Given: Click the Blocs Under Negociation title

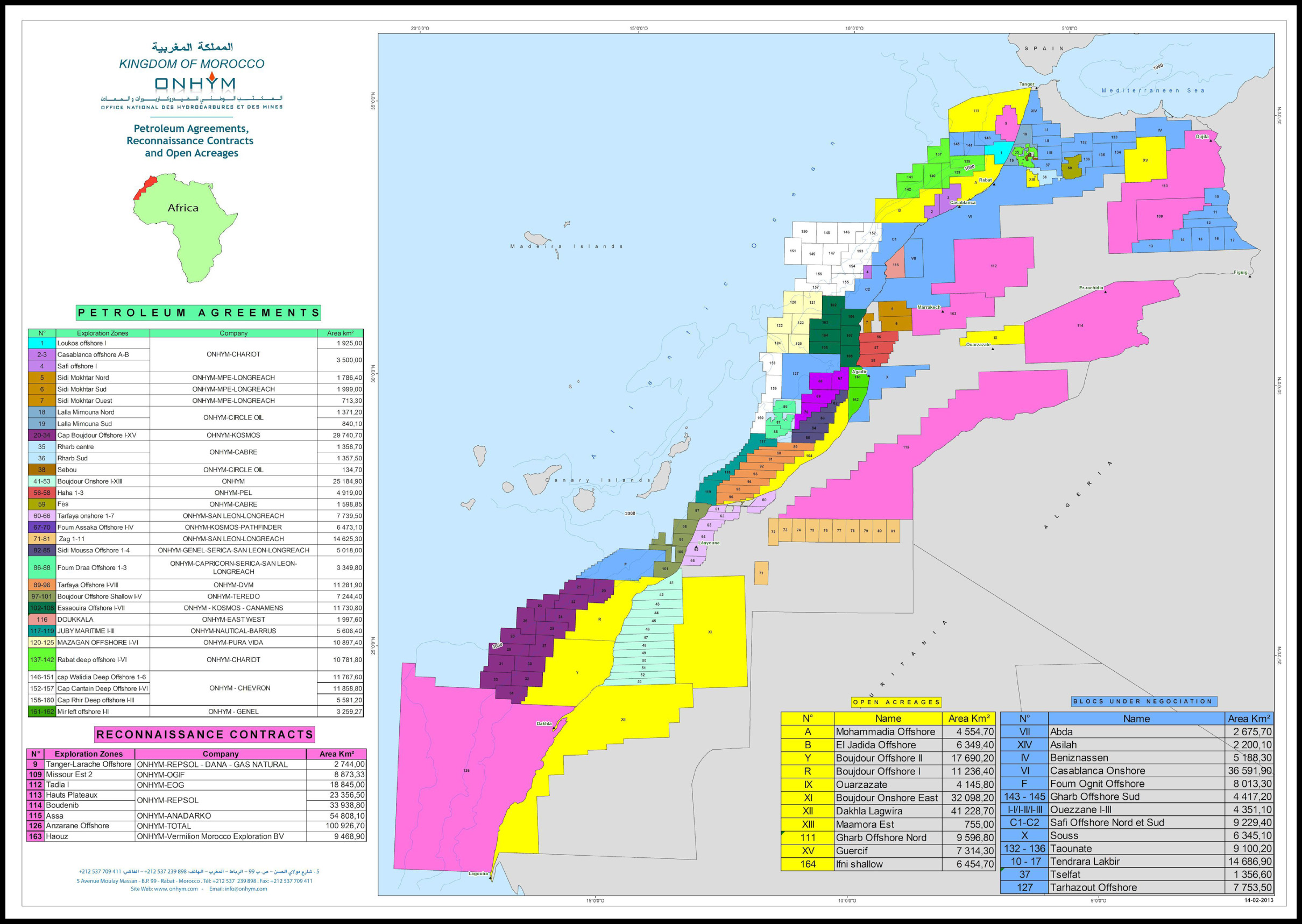Looking at the screenshot, I should point(1143,701).
